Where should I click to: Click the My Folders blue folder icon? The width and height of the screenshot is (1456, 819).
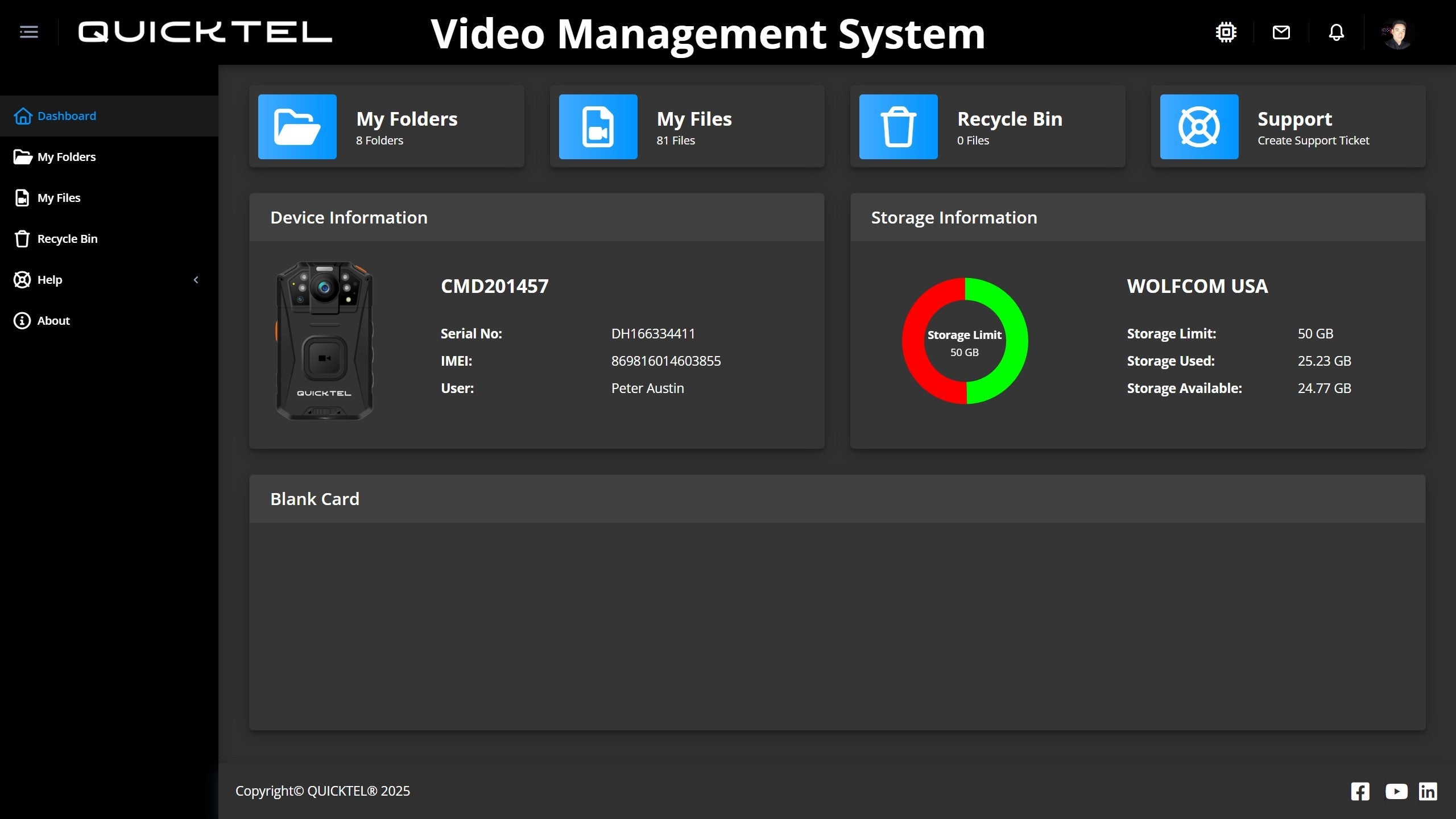coord(297,127)
